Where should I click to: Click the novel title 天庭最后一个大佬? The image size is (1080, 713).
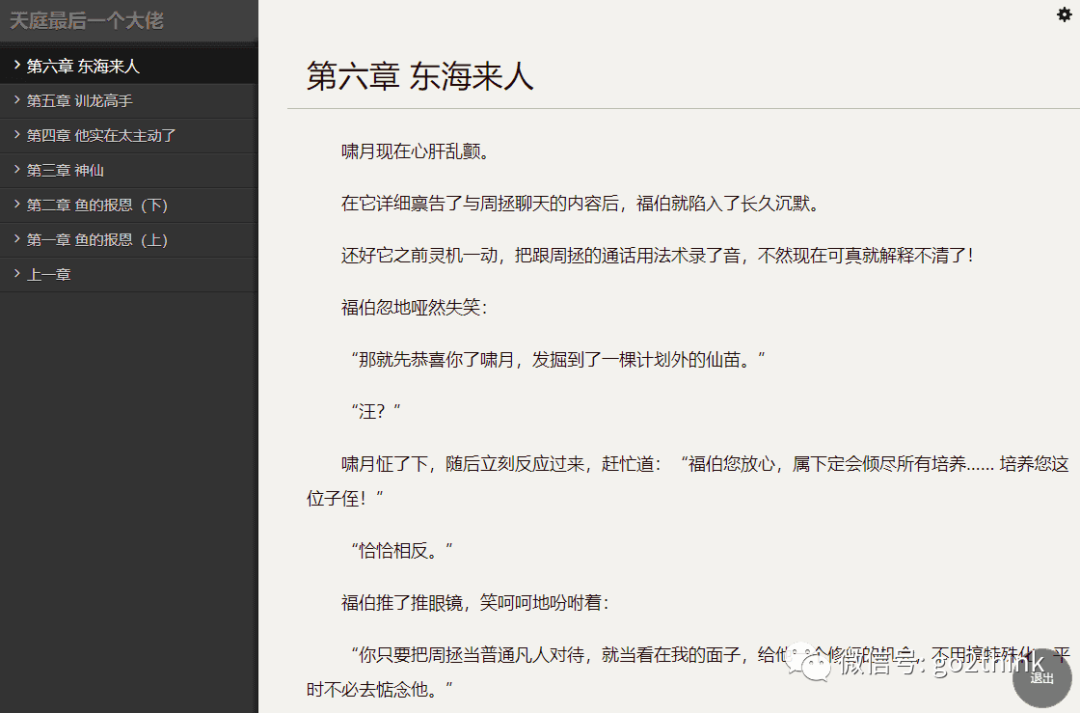pos(87,21)
